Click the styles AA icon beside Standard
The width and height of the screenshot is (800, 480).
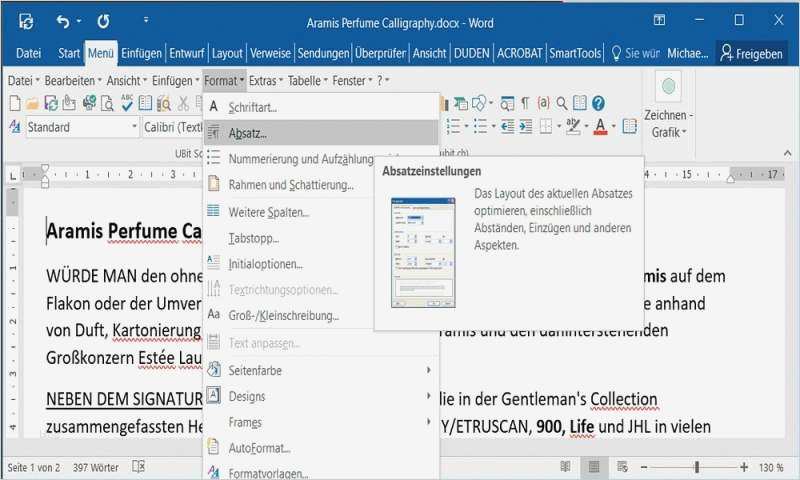tap(15, 127)
